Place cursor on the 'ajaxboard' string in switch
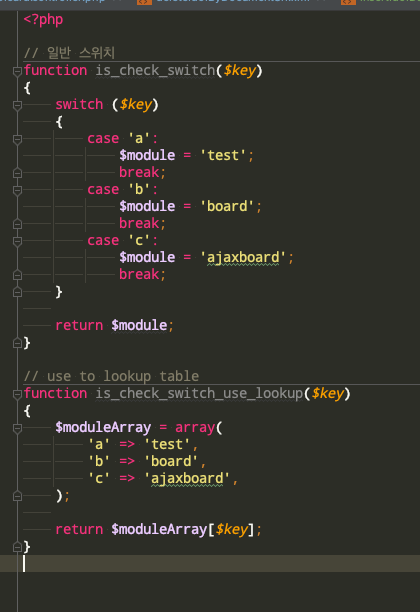 coord(243,258)
